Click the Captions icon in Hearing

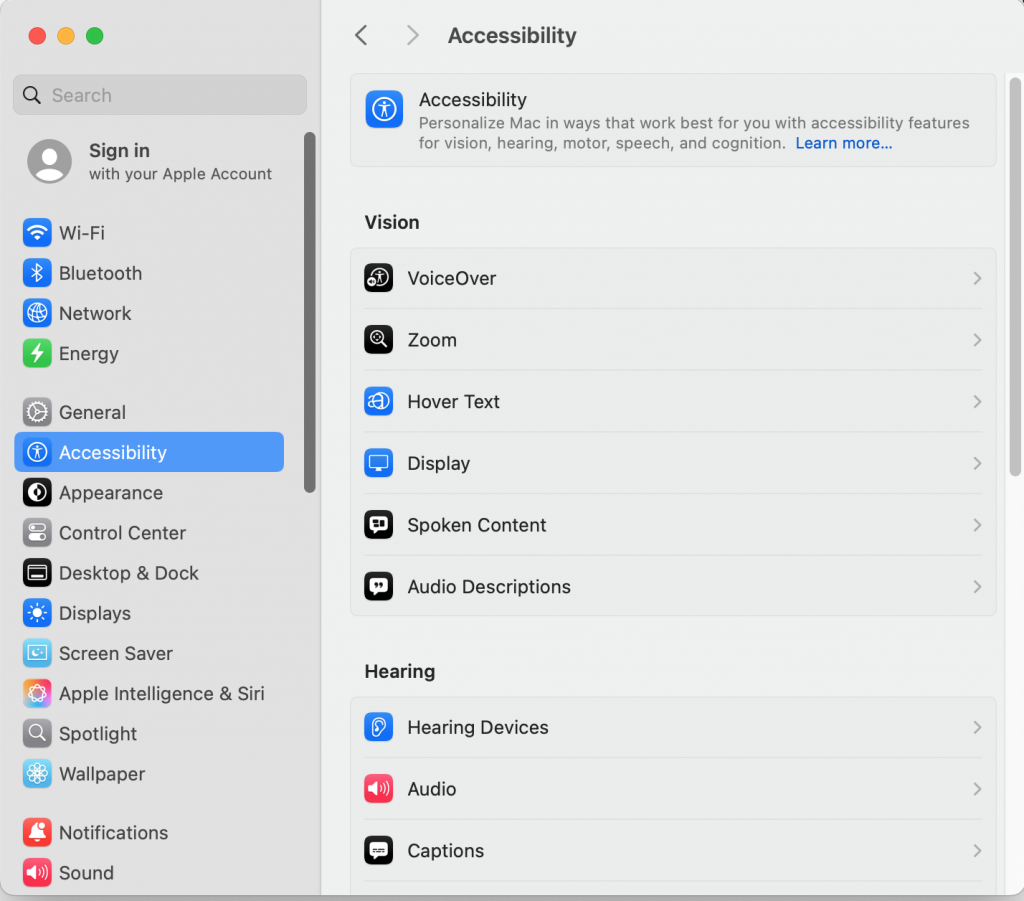(378, 851)
